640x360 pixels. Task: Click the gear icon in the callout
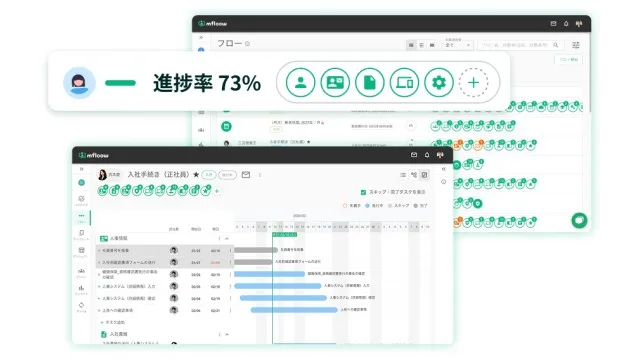pos(439,82)
